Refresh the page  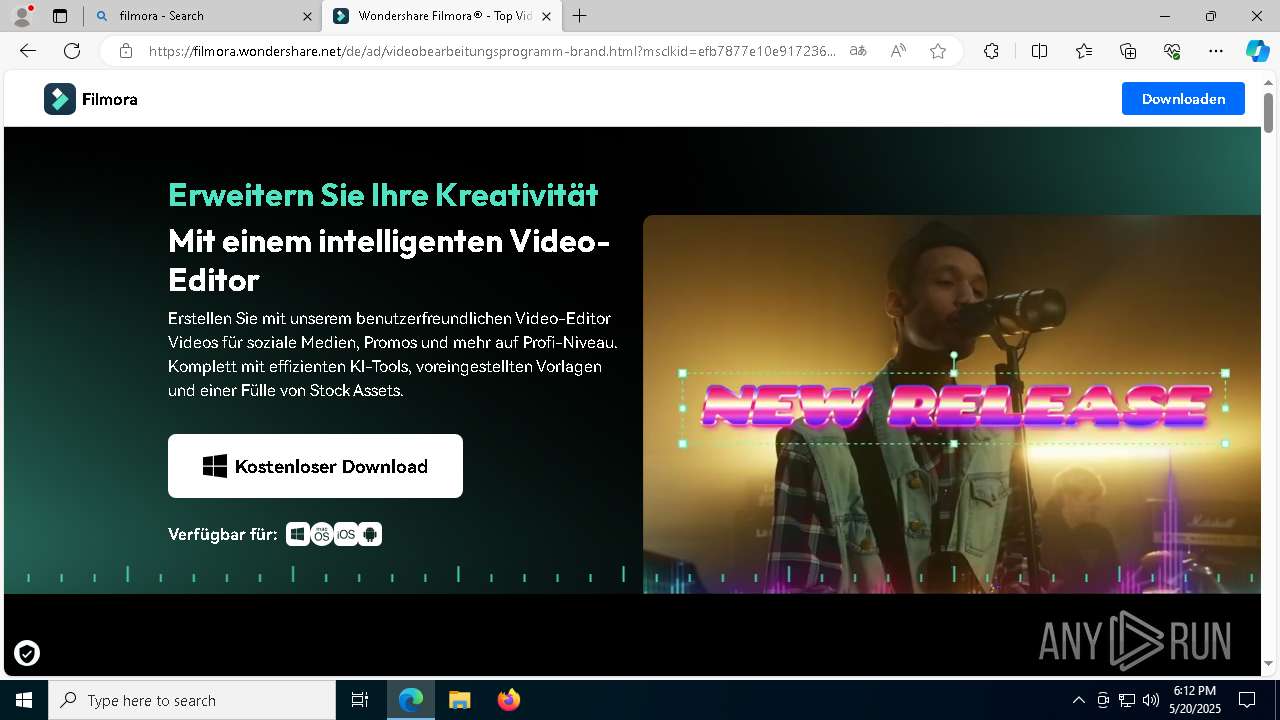[72, 51]
